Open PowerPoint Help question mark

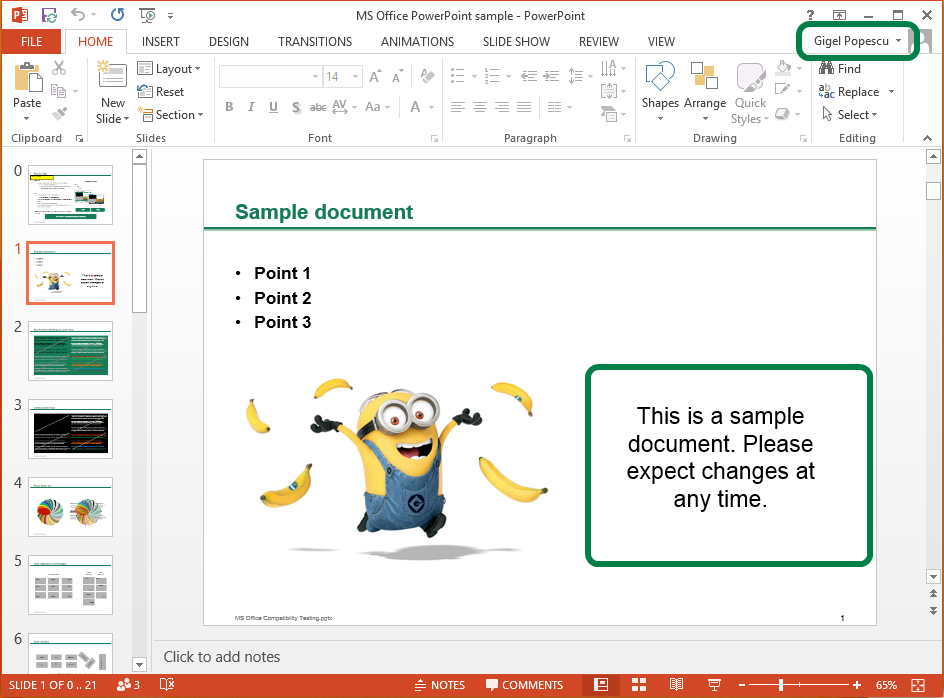810,16
